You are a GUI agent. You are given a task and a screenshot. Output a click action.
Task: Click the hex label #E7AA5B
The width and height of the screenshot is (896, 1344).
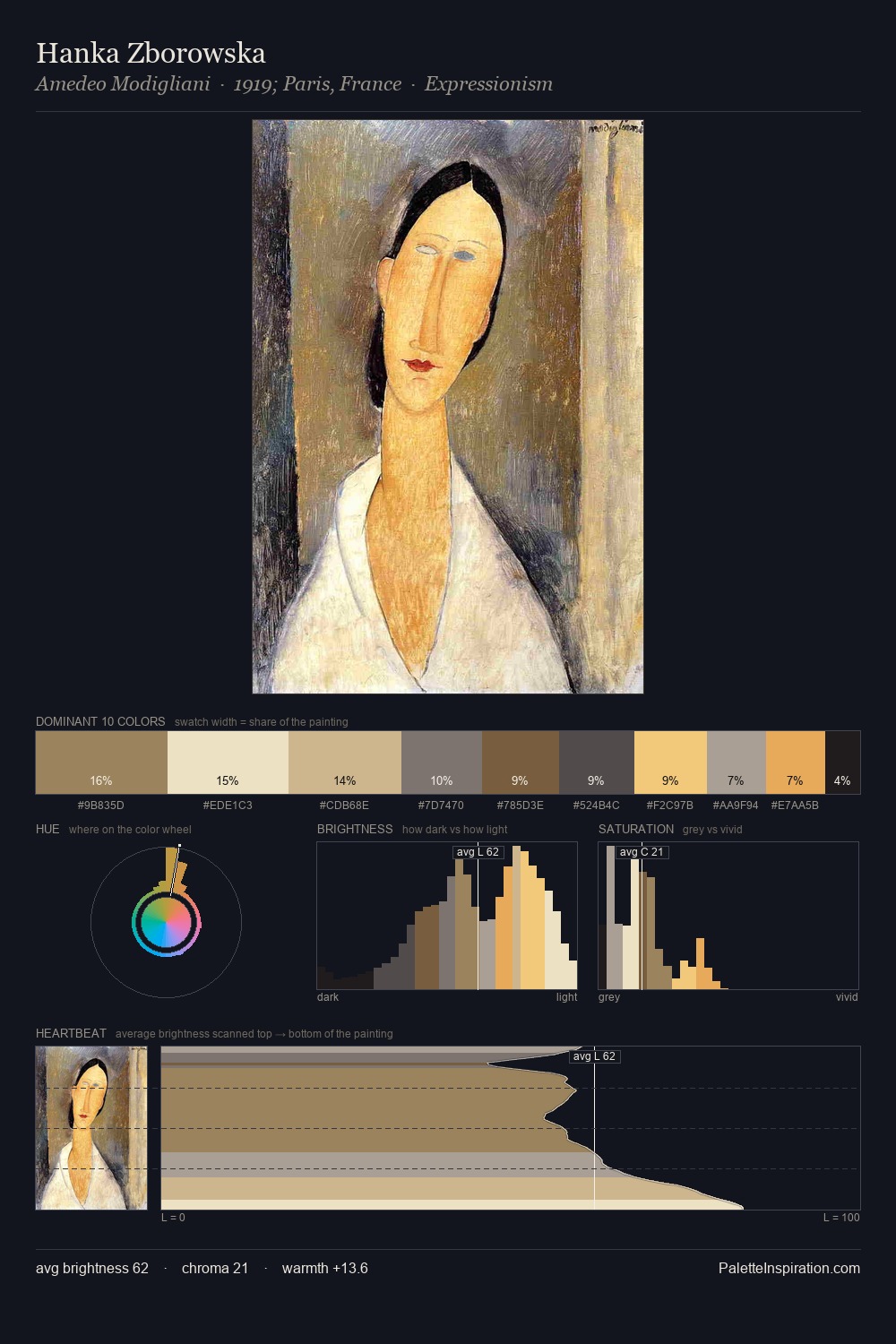pos(795,806)
